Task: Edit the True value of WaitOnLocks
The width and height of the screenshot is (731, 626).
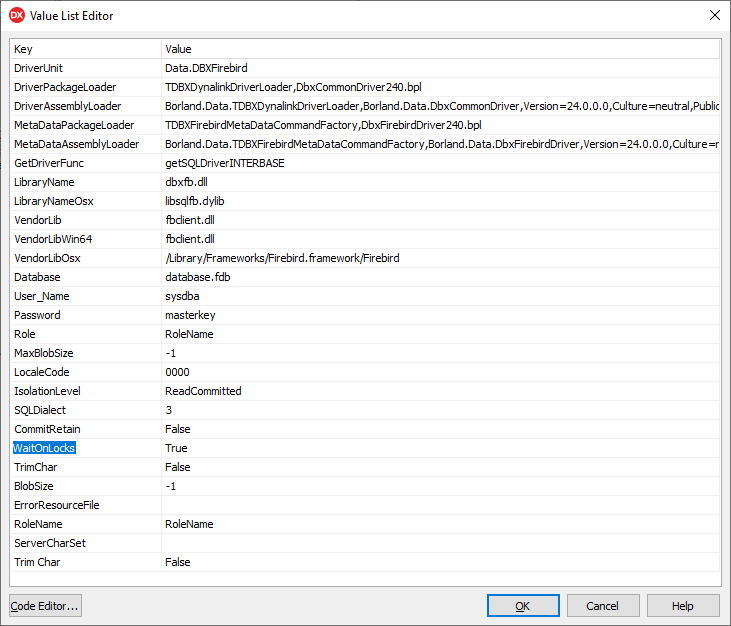Action: click(441, 448)
